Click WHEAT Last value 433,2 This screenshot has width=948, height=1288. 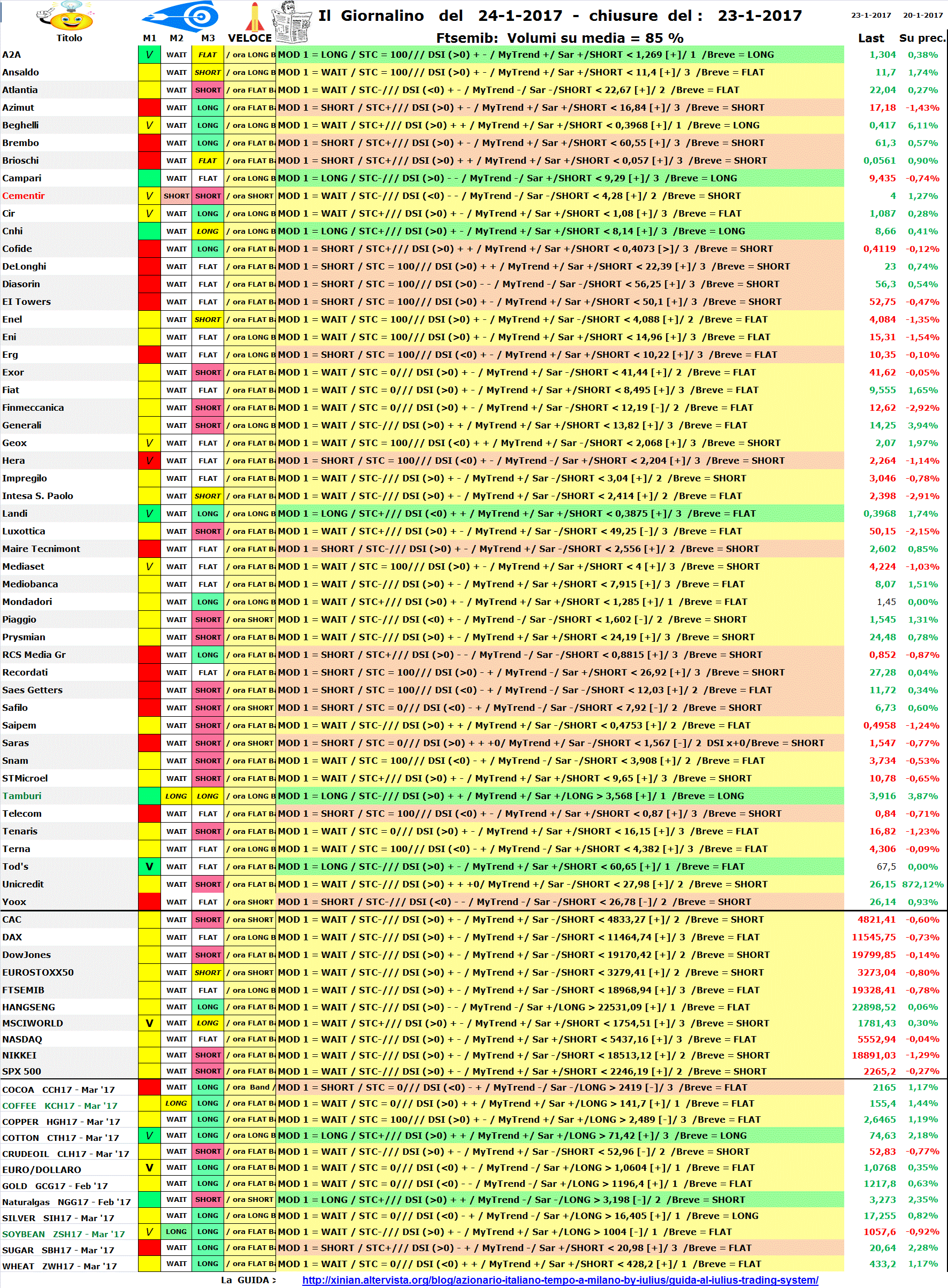[883, 1263]
